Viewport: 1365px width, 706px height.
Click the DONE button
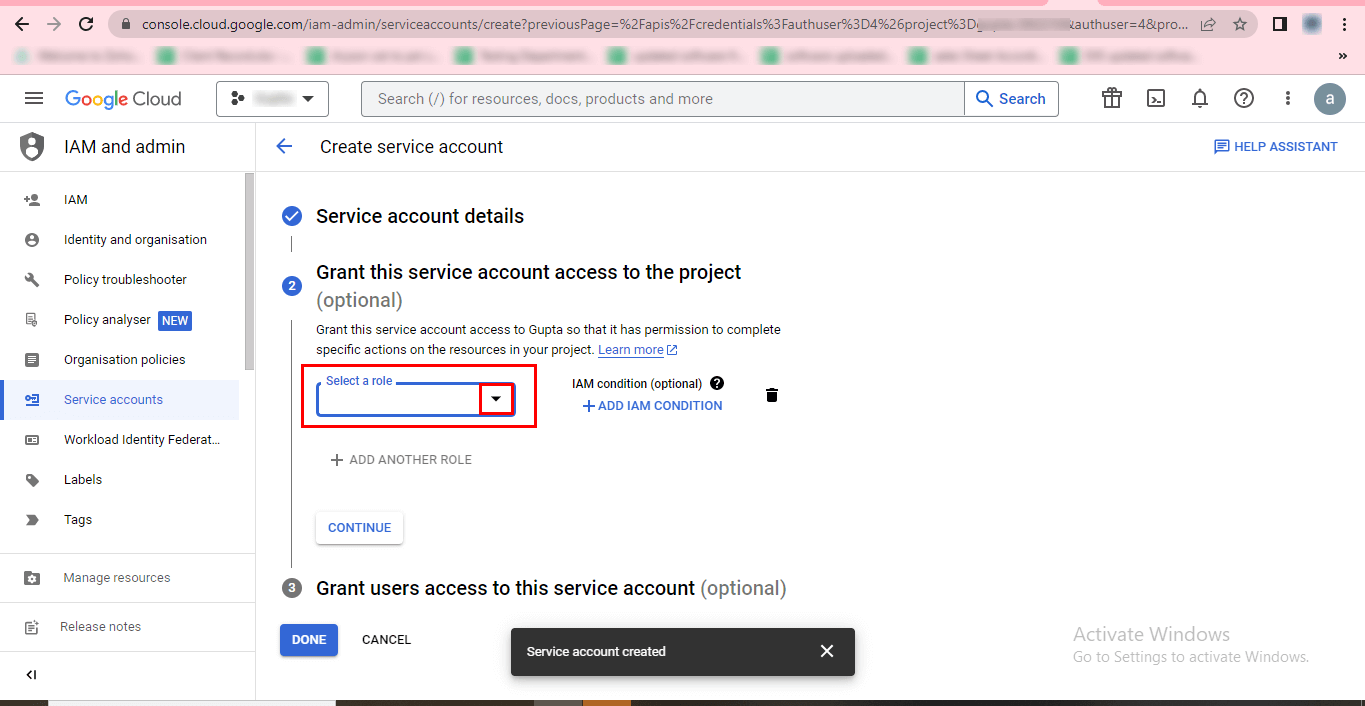tap(309, 640)
